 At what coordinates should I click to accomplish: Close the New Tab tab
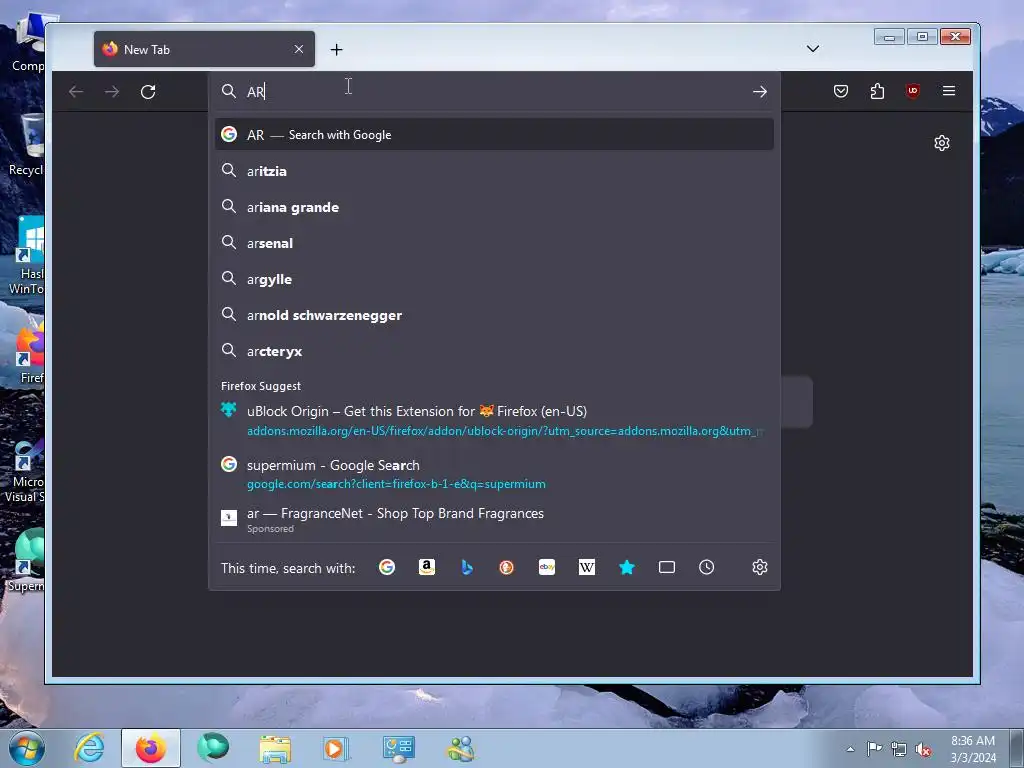298,49
